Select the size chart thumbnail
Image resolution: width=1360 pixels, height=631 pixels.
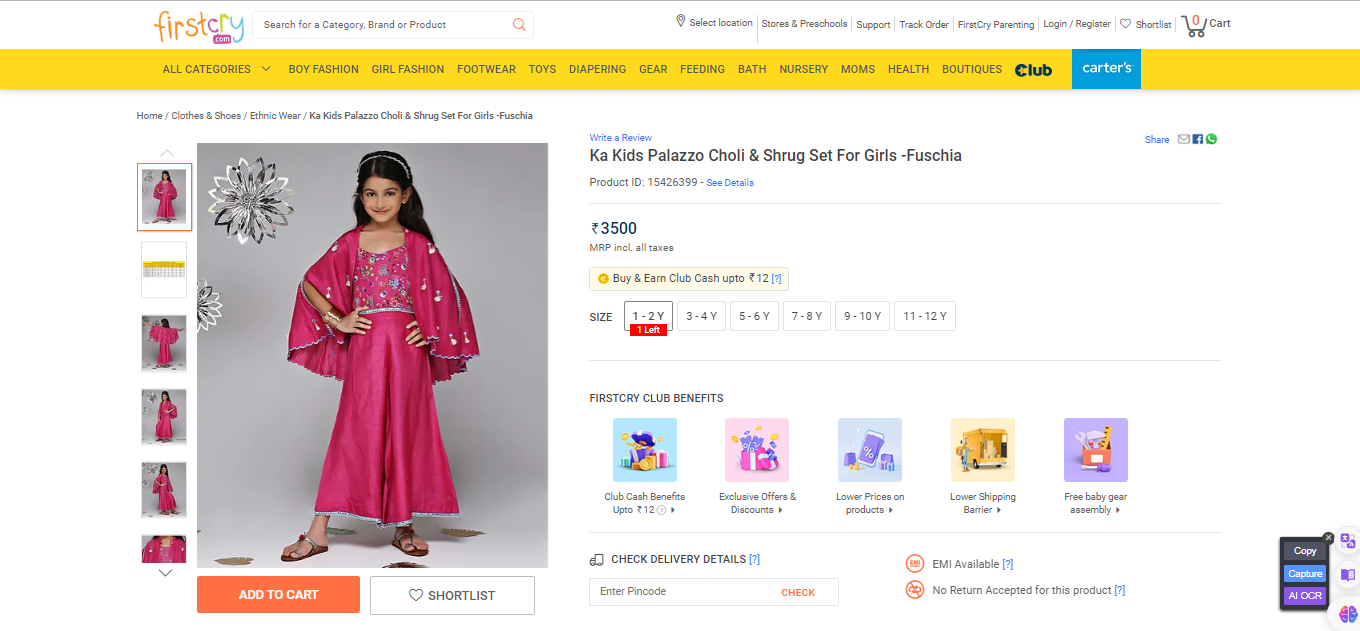(163, 270)
